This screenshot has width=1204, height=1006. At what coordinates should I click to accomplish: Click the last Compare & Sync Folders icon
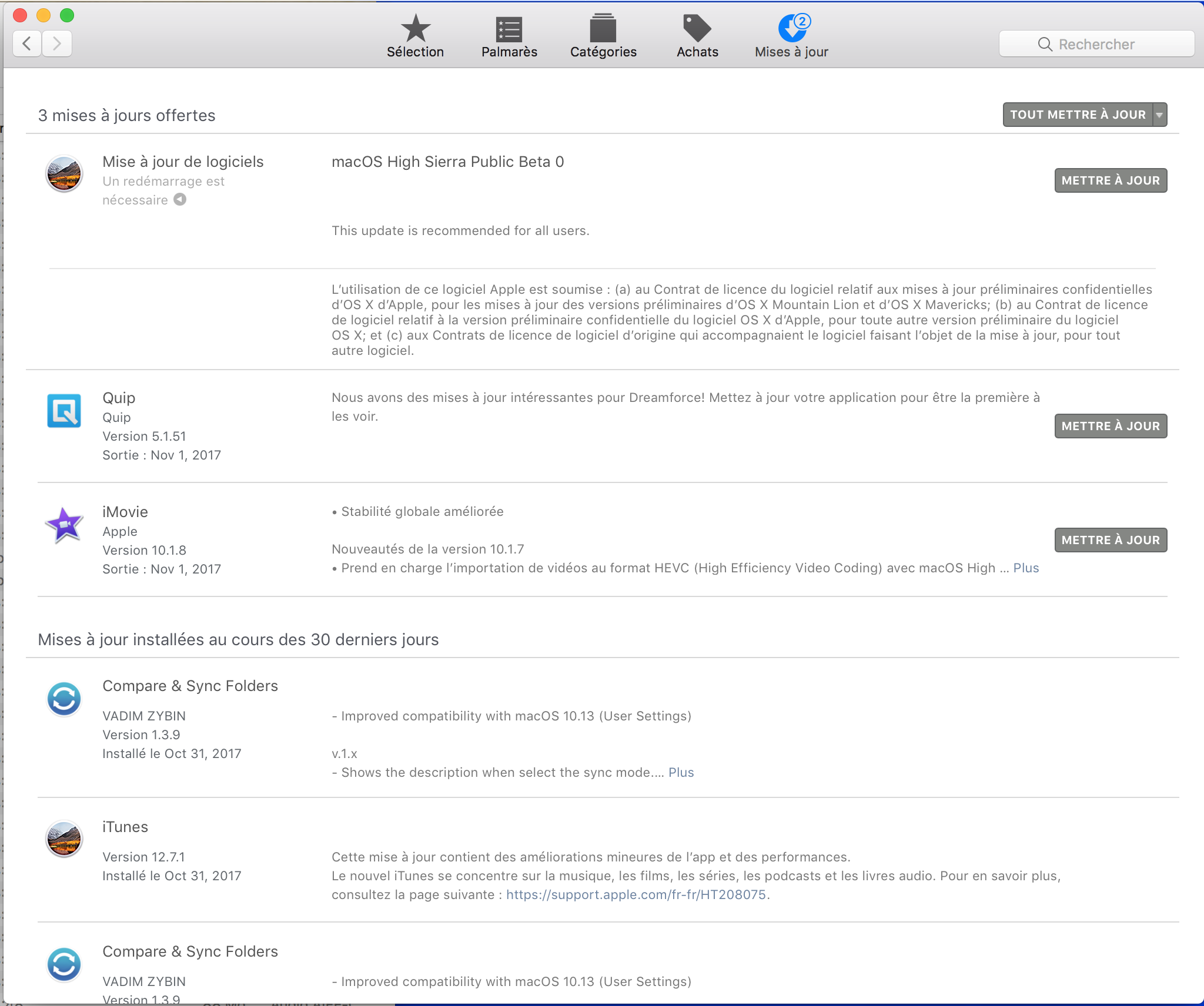(x=64, y=964)
